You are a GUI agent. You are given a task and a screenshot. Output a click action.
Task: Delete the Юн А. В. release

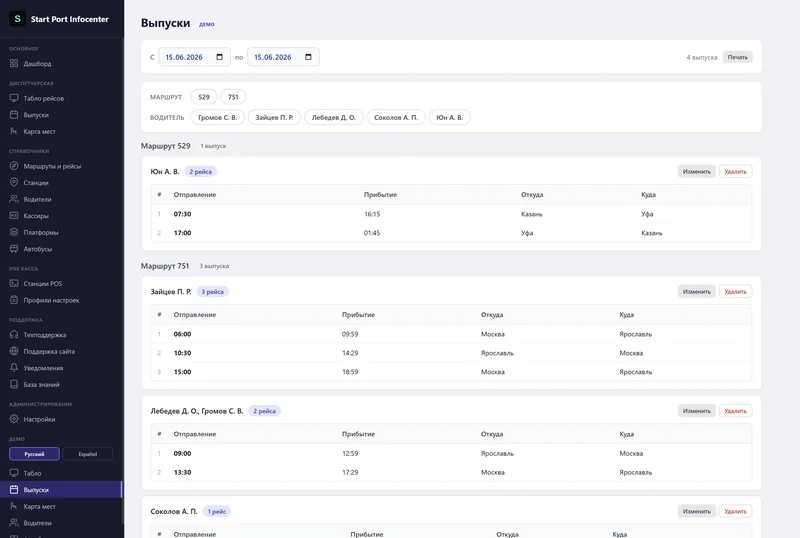735,172
